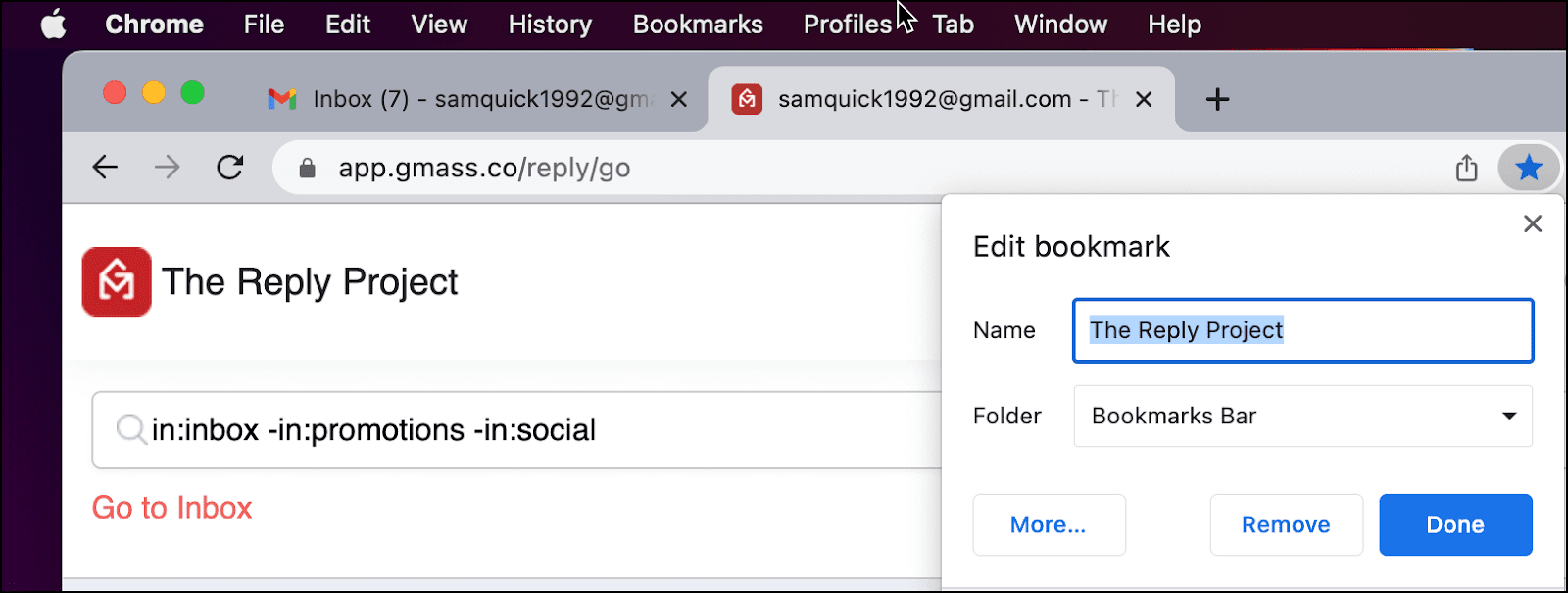The height and width of the screenshot is (593, 1568).
Task: Open the Tab menu
Action: pyautogui.click(x=953, y=25)
